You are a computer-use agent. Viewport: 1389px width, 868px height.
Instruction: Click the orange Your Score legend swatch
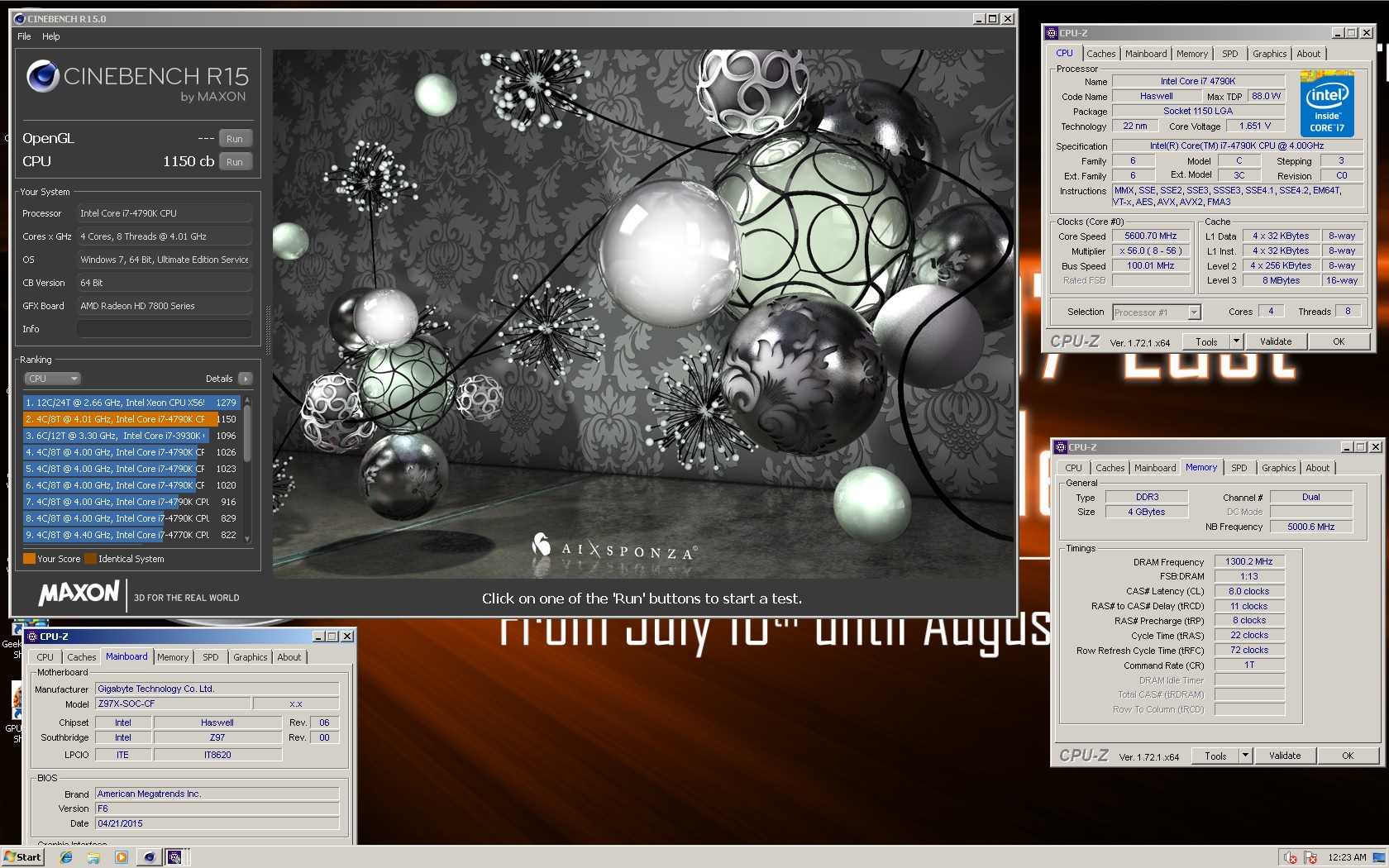(x=29, y=559)
